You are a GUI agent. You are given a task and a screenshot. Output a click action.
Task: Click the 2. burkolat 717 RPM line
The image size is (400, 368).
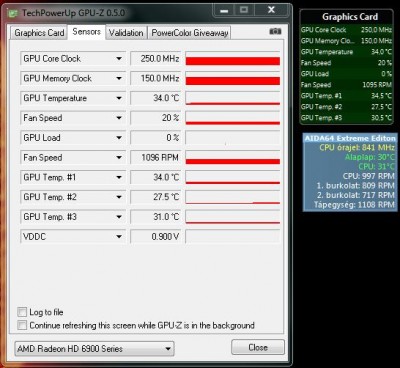[356, 195]
